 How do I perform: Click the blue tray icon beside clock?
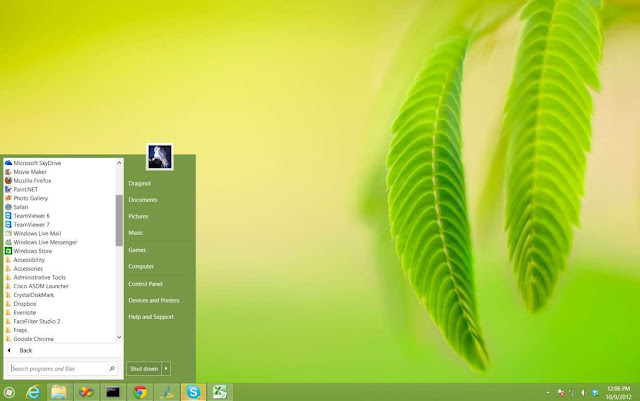[595, 393]
